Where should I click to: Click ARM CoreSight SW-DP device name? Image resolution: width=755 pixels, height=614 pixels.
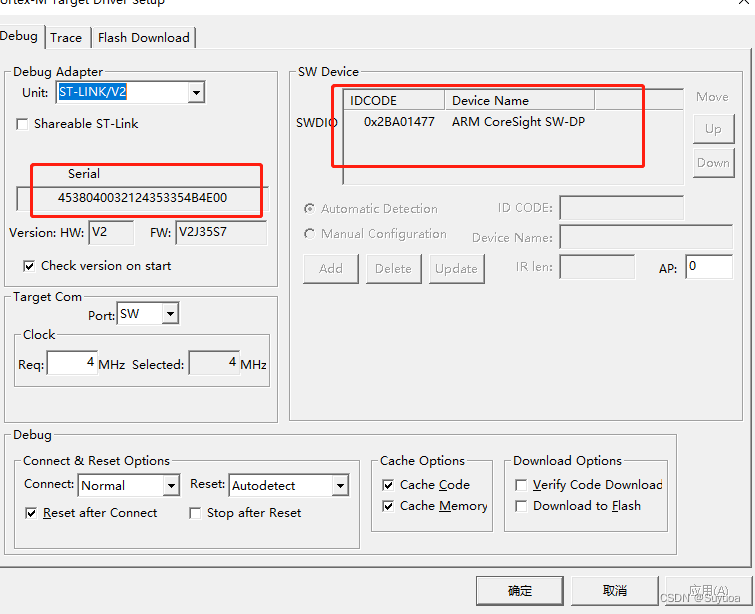click(x=518, y=122)
